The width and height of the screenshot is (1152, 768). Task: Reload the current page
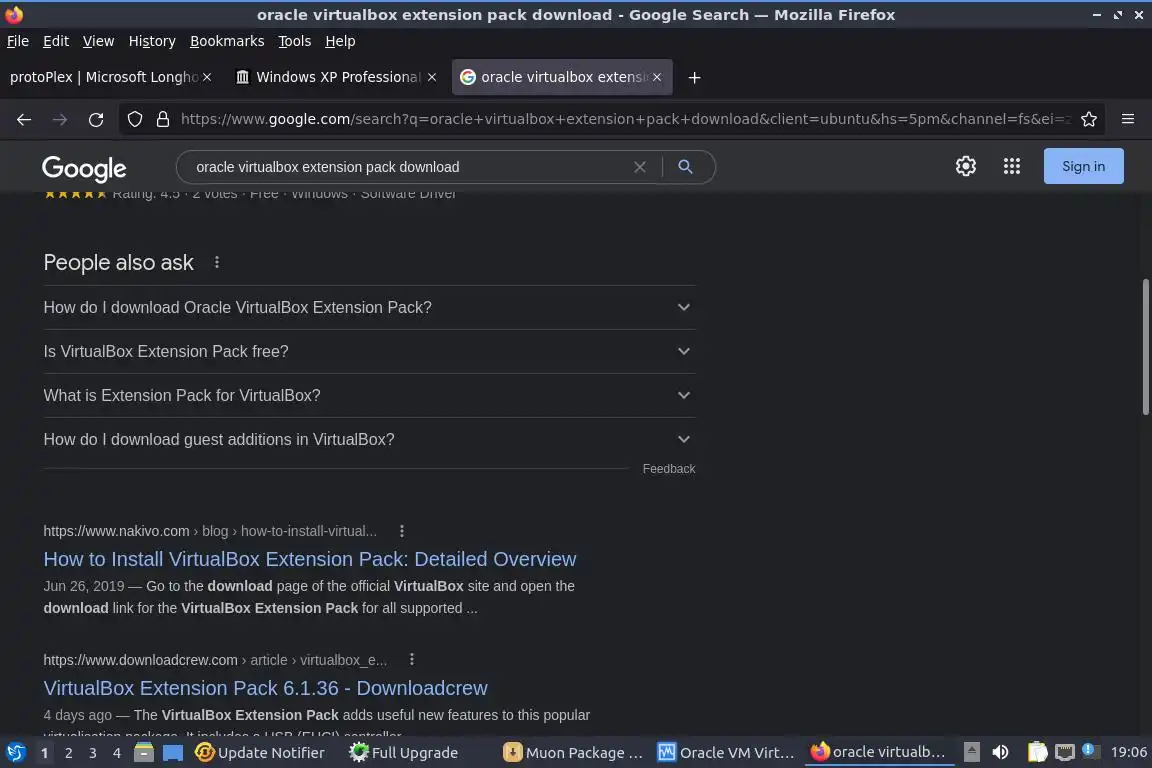point(96,120)
